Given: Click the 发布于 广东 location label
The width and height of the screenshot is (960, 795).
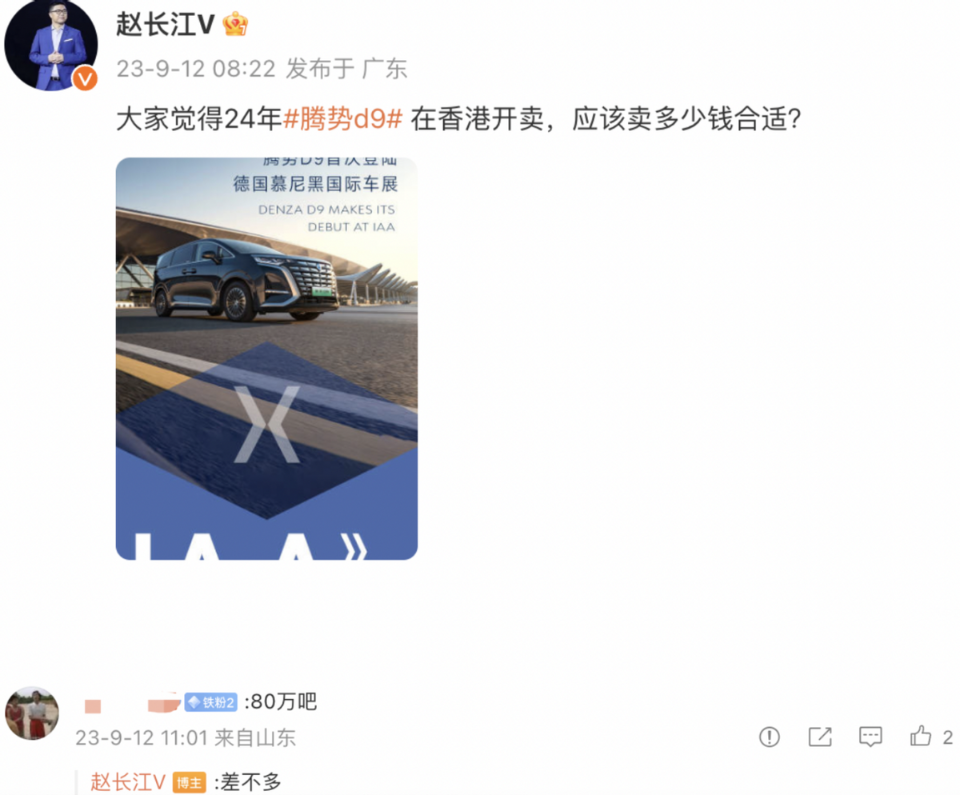Looking at the screenshot, I should [x=347, y=69].
